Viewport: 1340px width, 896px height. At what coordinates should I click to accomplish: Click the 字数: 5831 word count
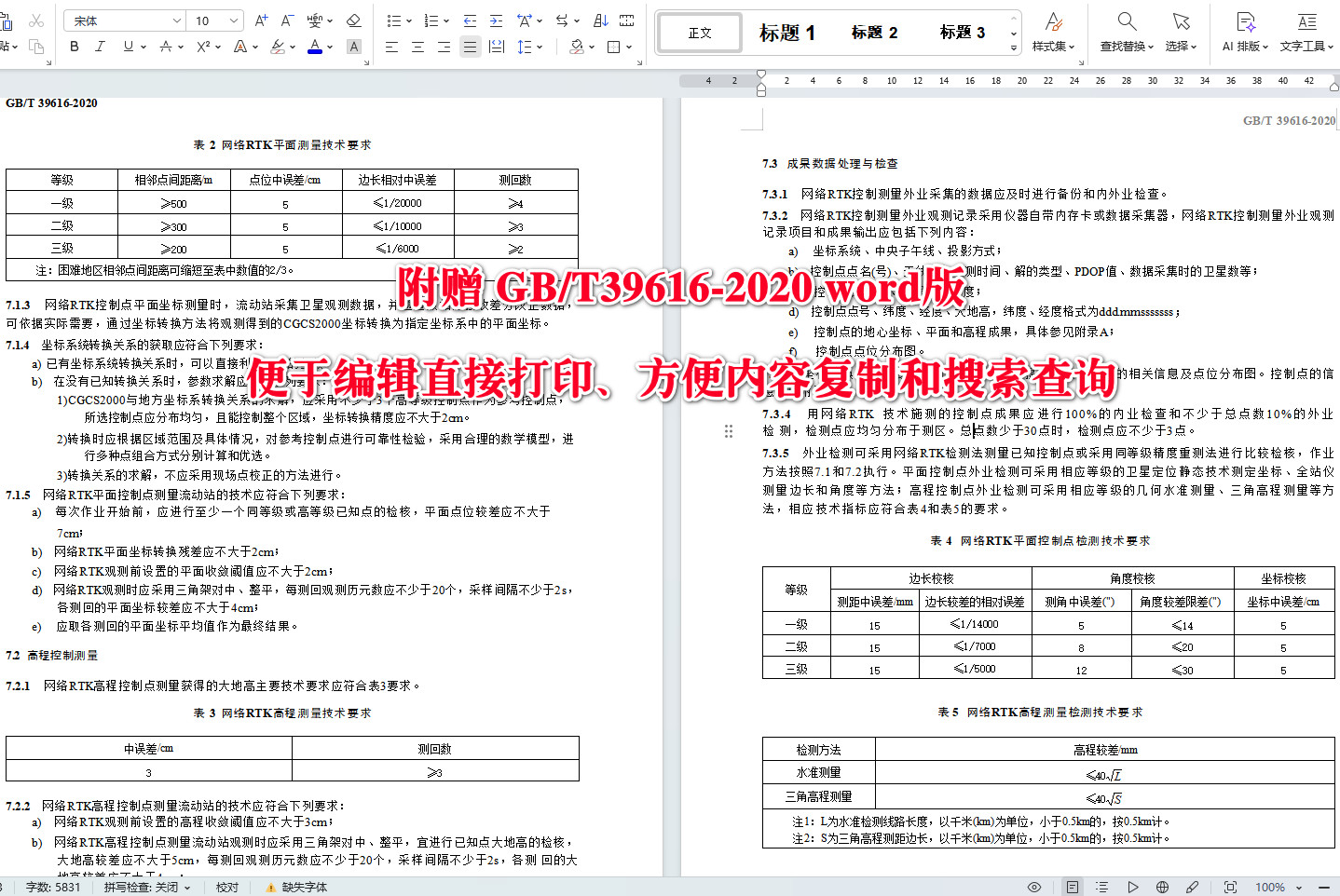53,887
